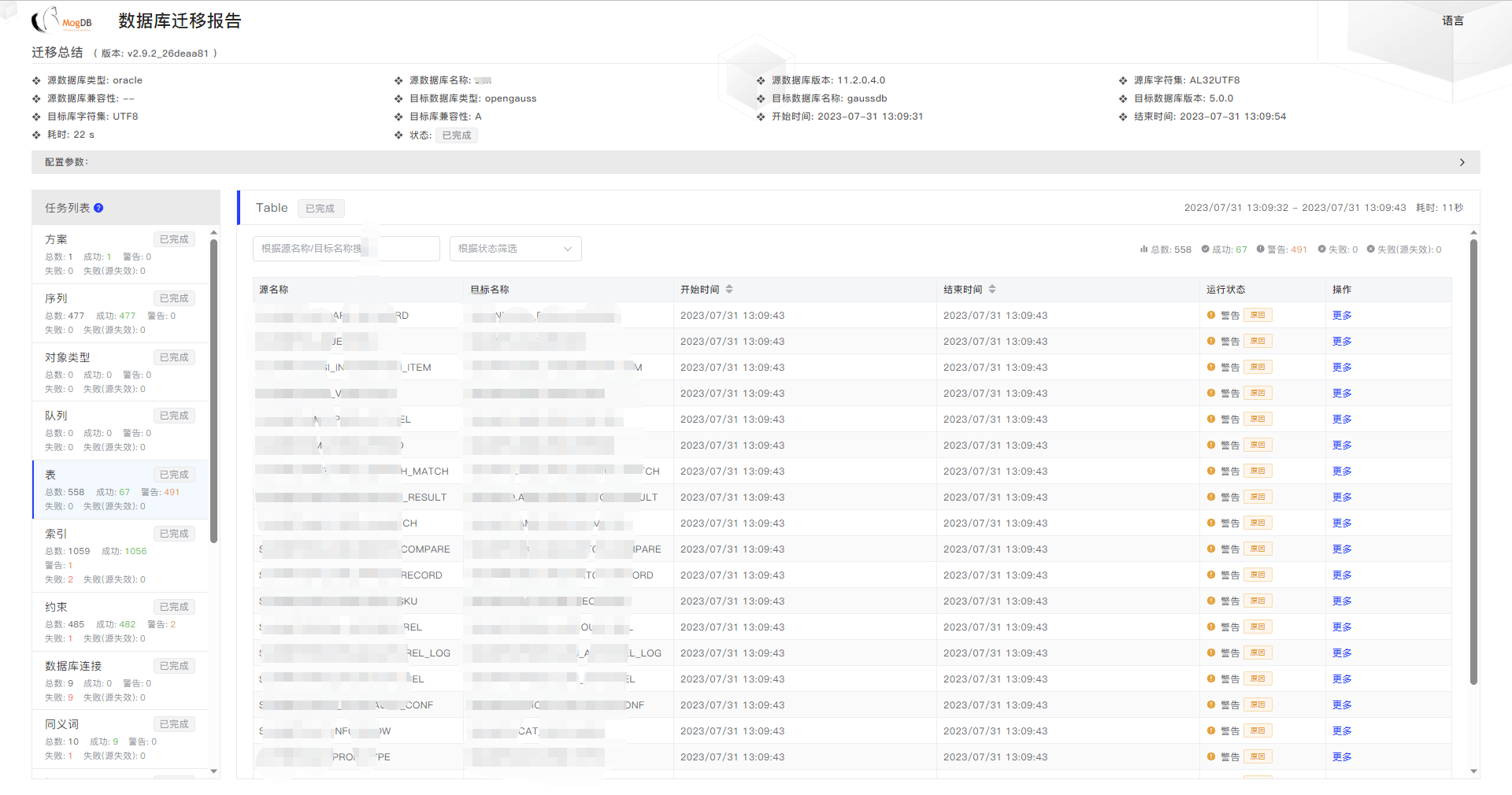Screen dimensions: 1512x795
Task: Click the 耗时: 11秒 text in Table header
Action: (1440, 208)
